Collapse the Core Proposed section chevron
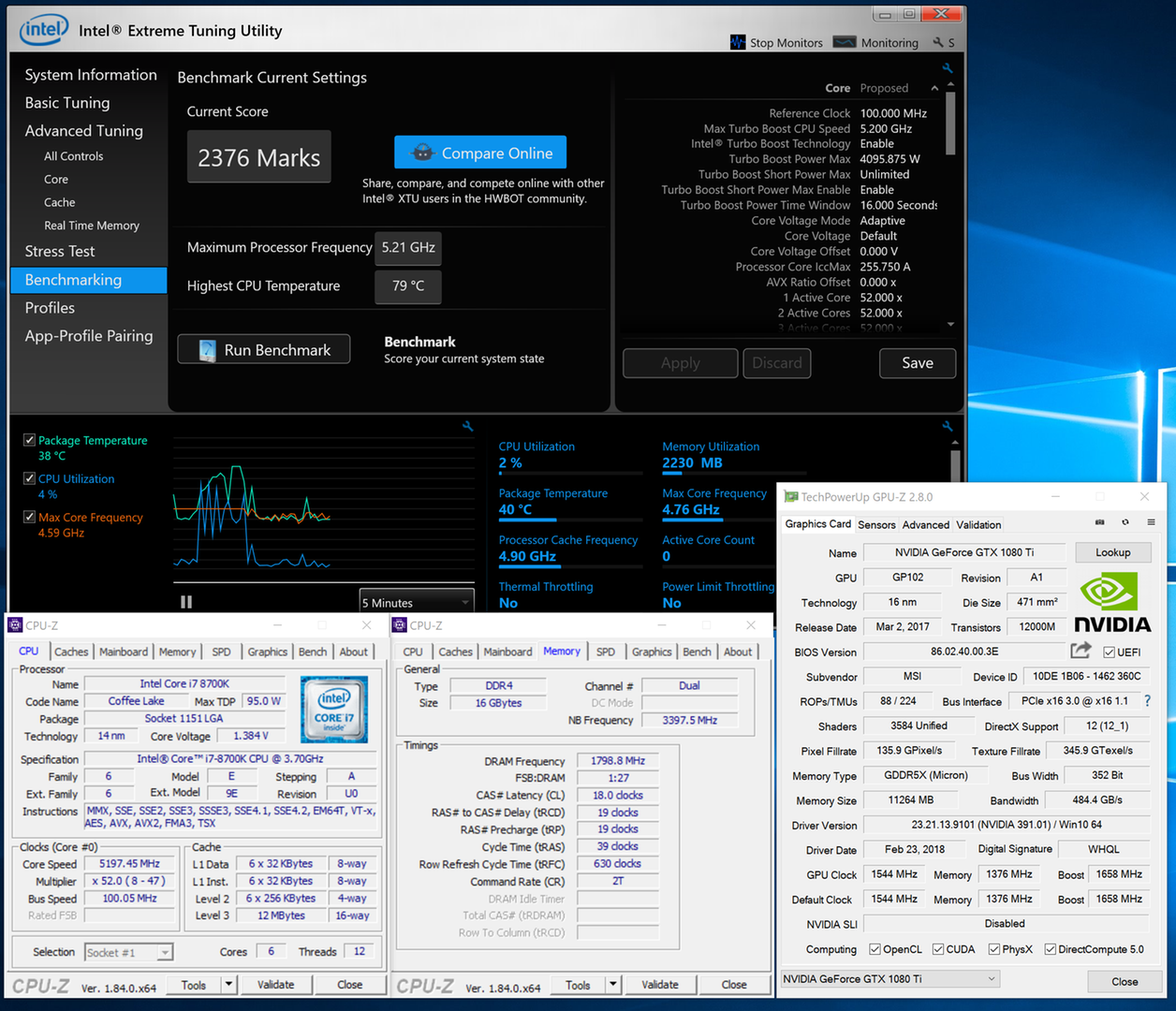Viewport: 1176px width, 1011px height. [934, 88]
